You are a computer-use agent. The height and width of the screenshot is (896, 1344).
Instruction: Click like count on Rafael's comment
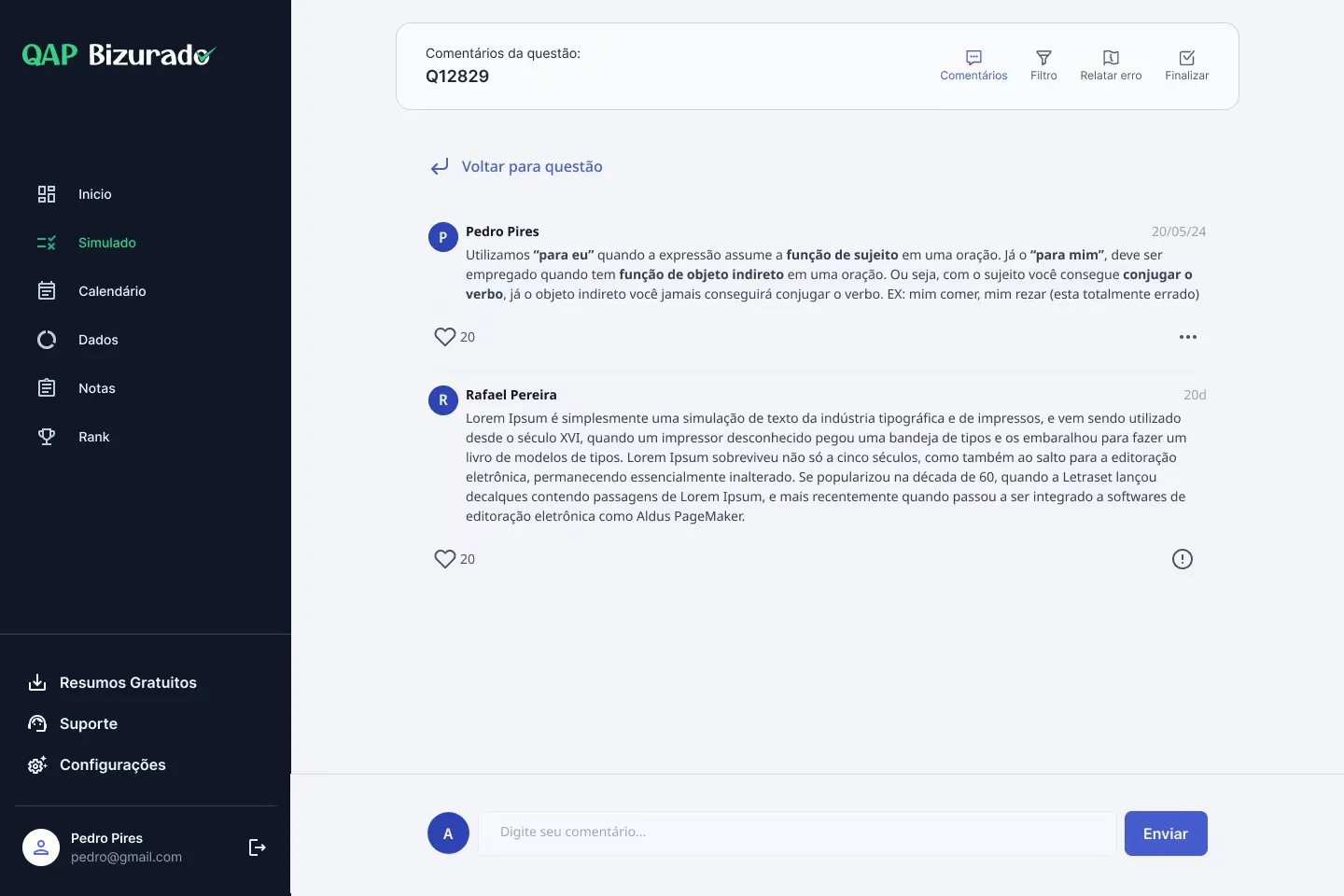point(468,559)
